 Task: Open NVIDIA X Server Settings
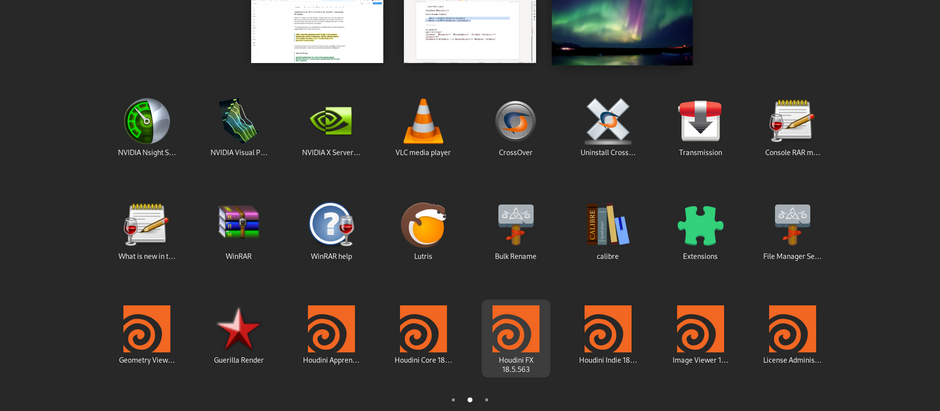point(331,122)
